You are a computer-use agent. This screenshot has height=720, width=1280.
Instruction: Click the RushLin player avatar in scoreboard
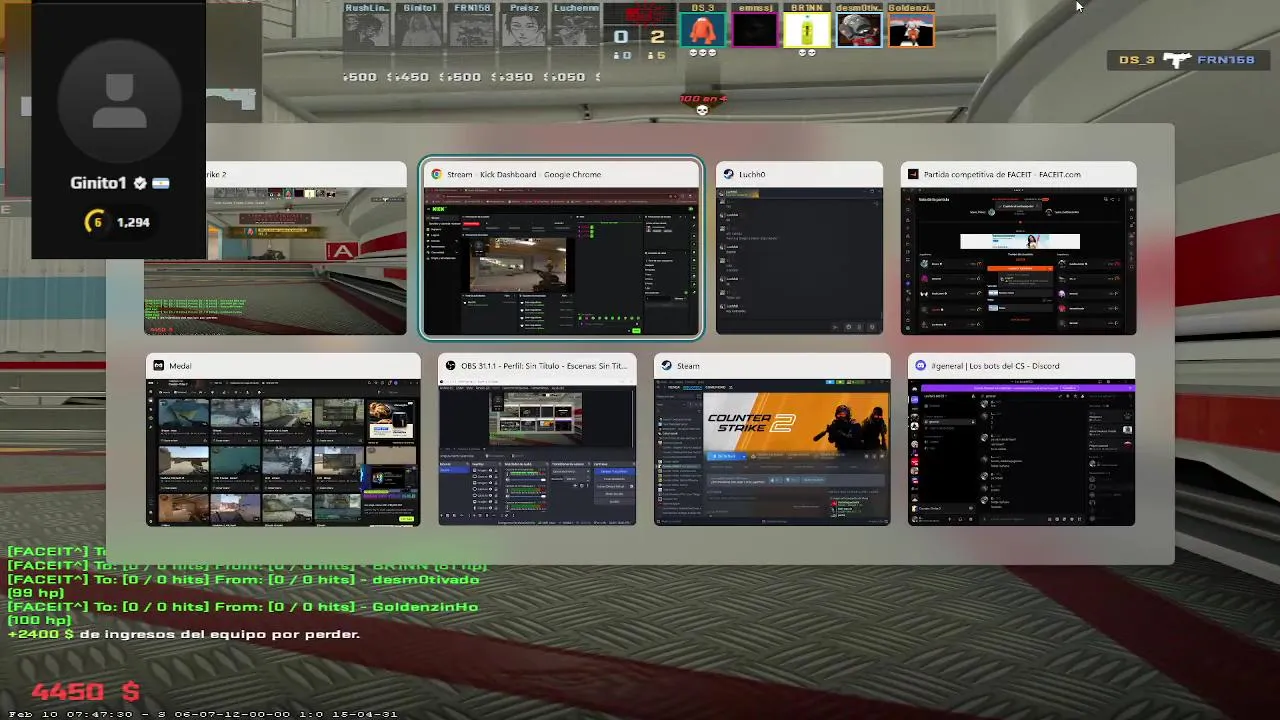point(367,30)
